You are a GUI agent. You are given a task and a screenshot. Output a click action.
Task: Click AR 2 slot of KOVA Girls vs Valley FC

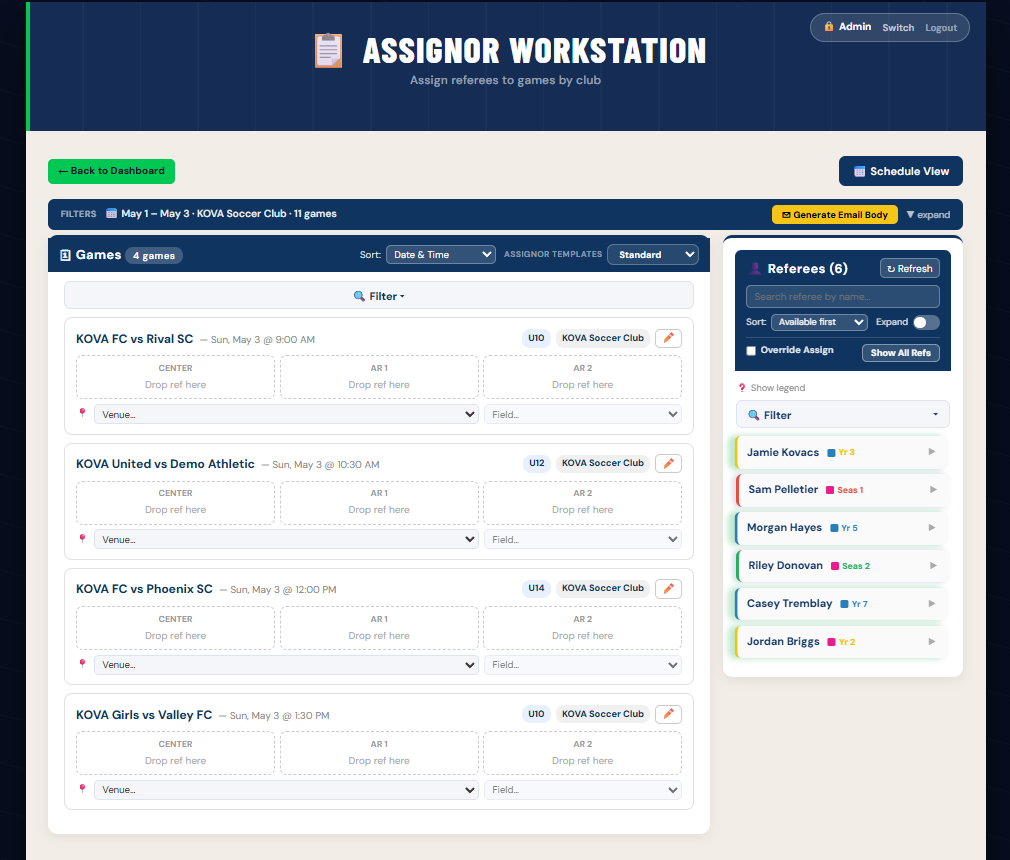point(582,752)
